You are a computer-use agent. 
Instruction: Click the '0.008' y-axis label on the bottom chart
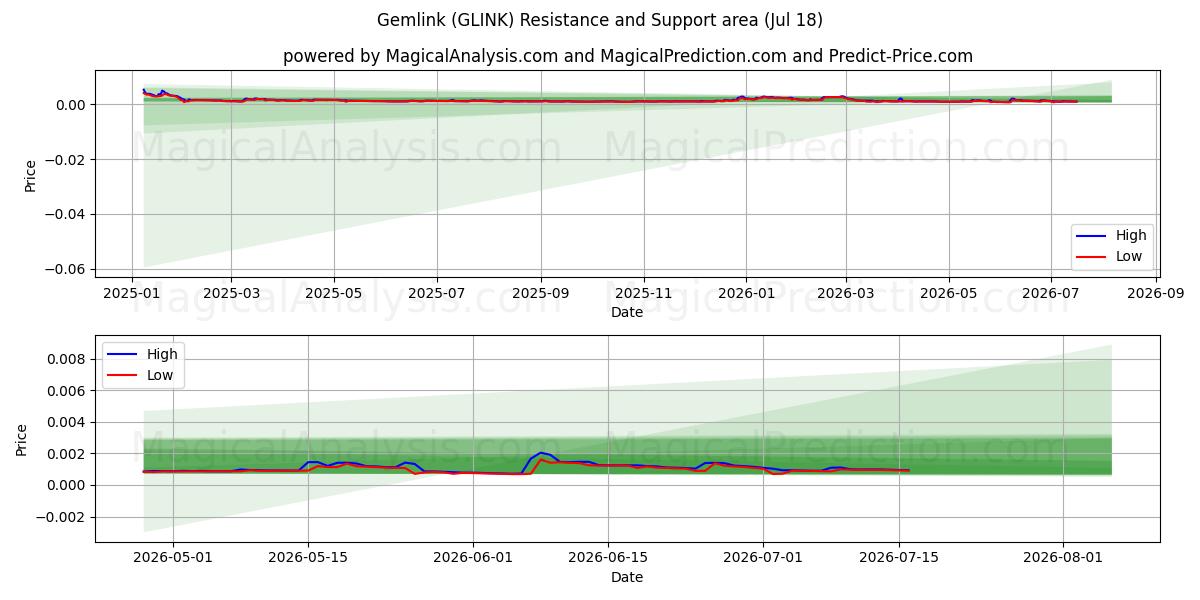[x=68, y=359]
